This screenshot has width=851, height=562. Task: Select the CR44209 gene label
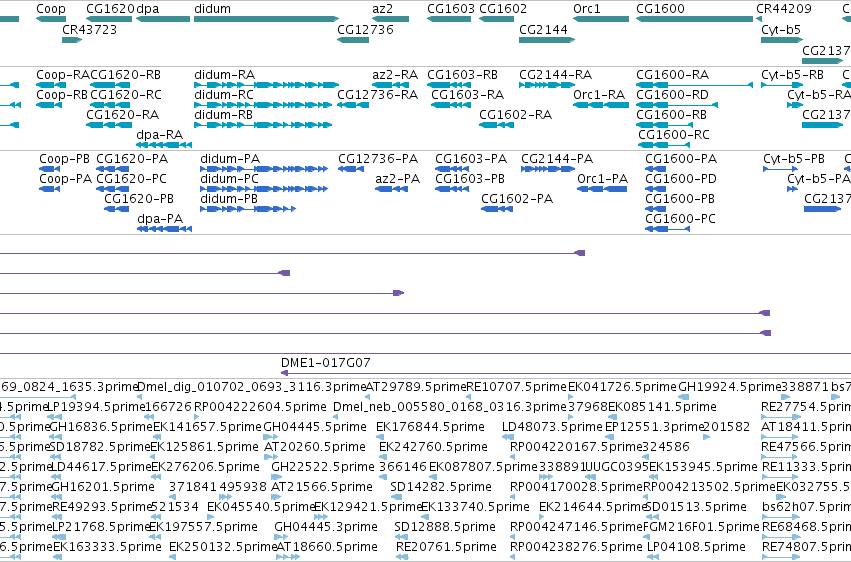click(x=784, y=9)
